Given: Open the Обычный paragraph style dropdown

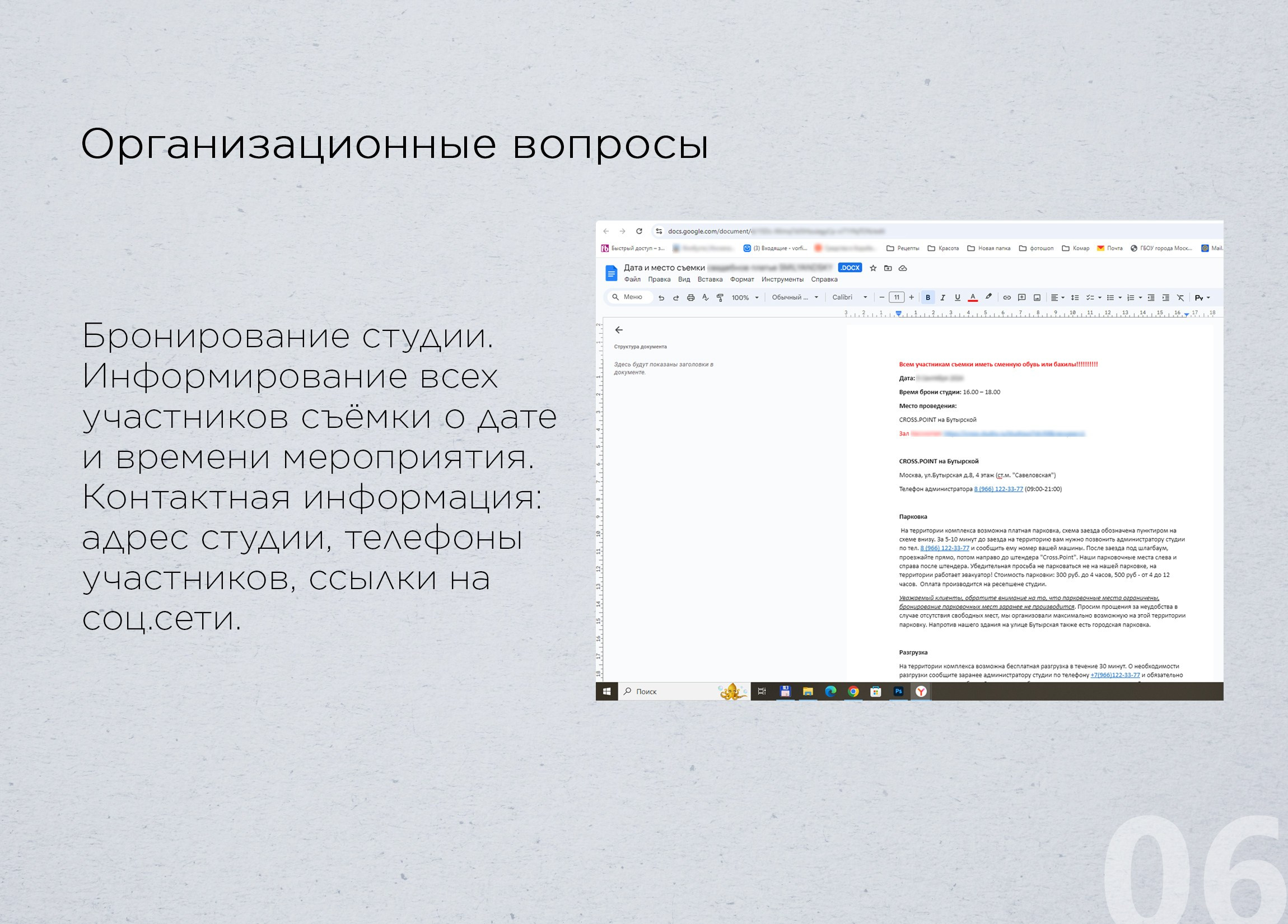Looking at the screenshot, I should (x=795, y=297).
